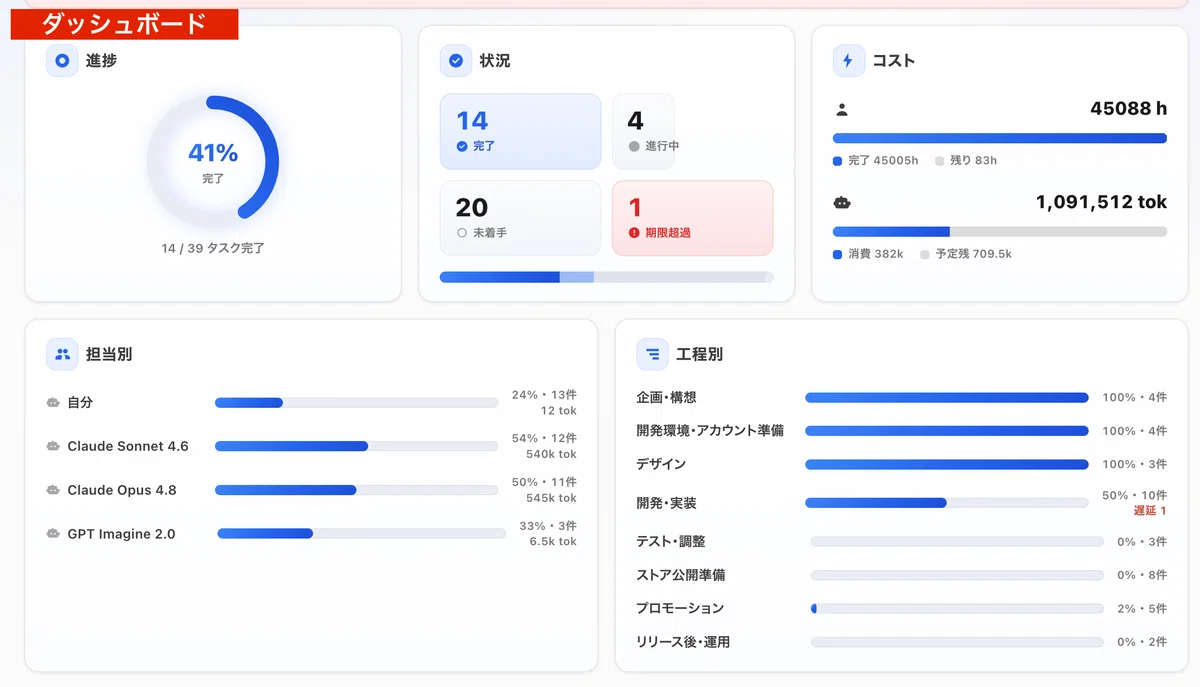Click the 残り 83h legend entry

966,160
